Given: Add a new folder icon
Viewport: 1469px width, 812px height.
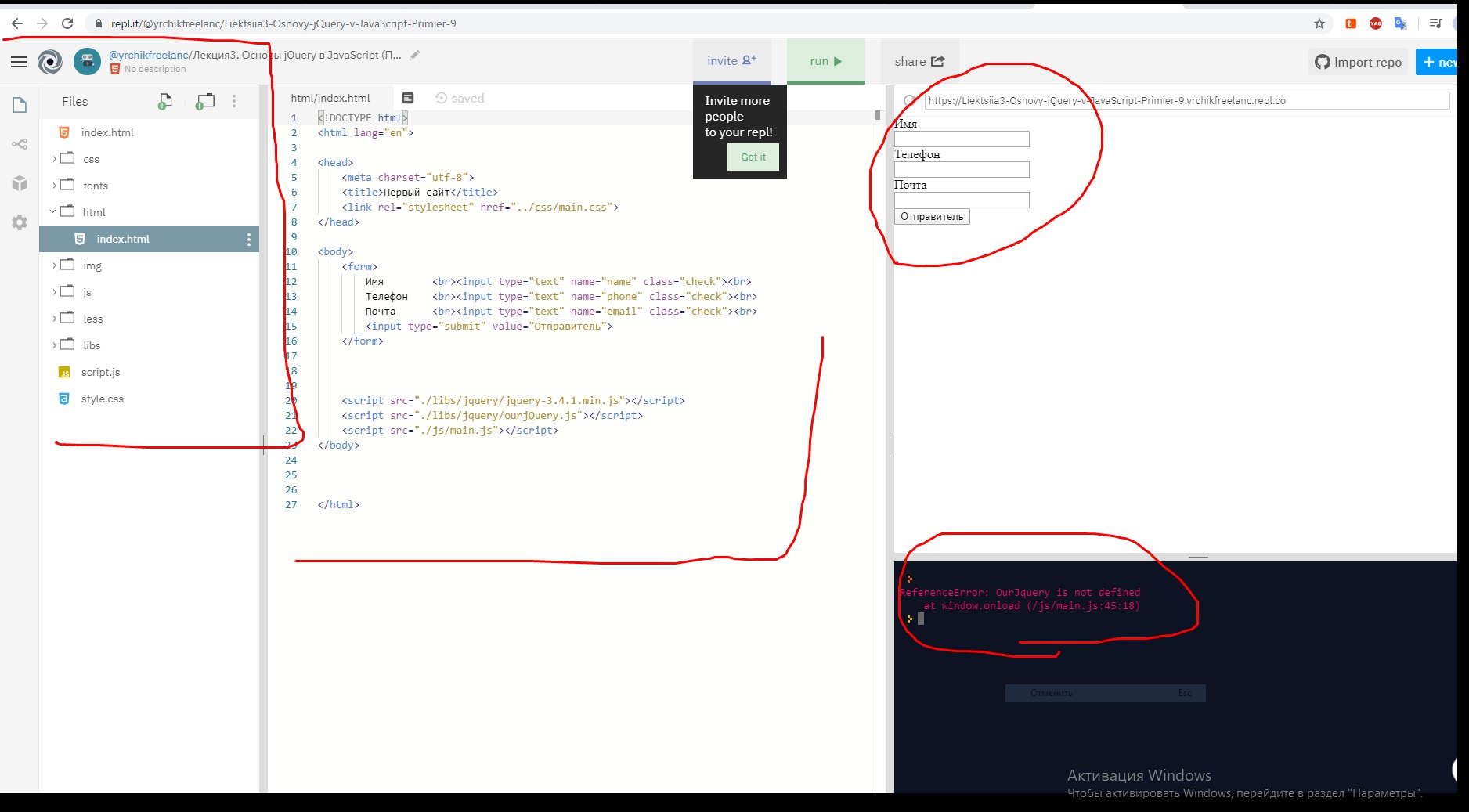Looking at the screenshot, I should [x=204, y=101].
